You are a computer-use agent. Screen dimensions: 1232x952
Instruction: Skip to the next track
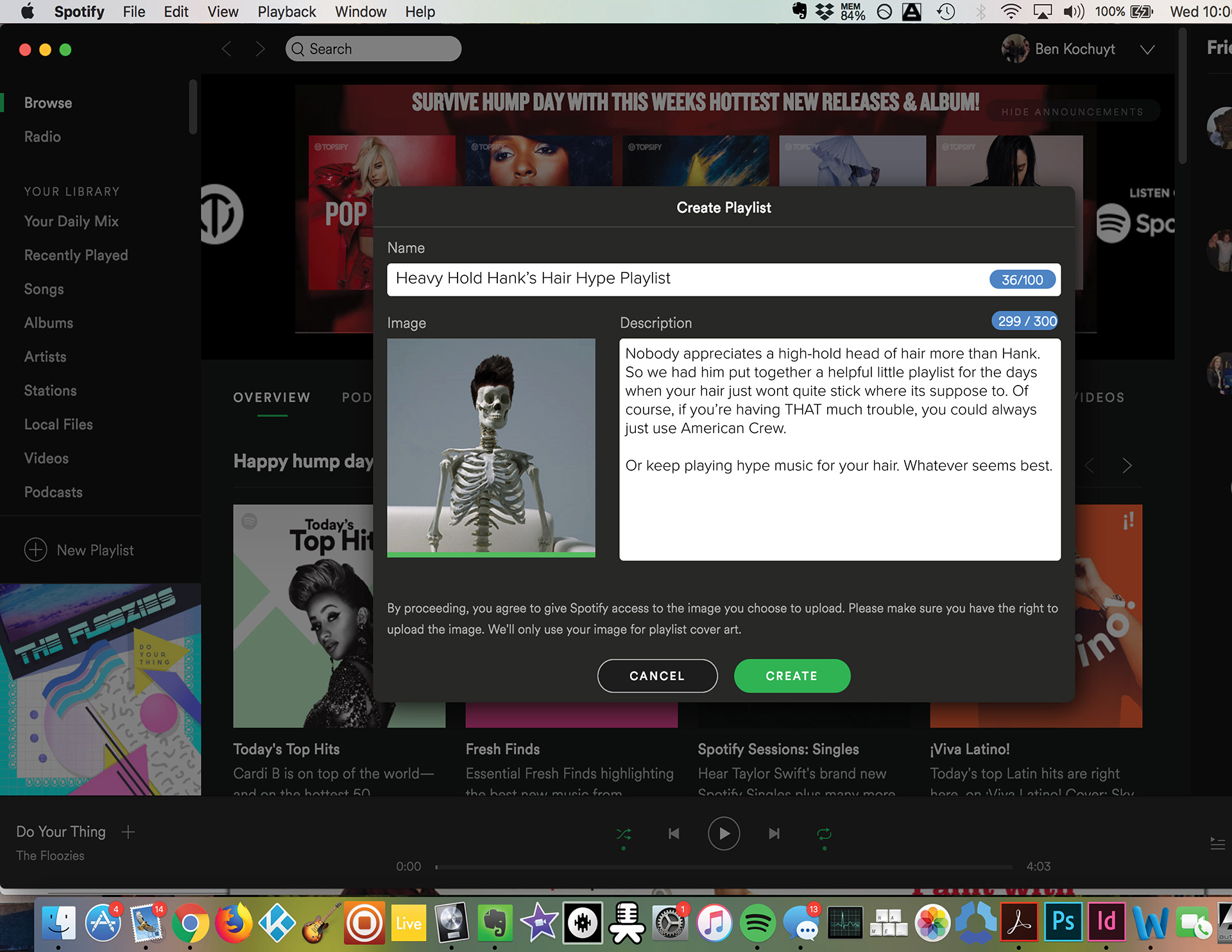tap(774, 833)
